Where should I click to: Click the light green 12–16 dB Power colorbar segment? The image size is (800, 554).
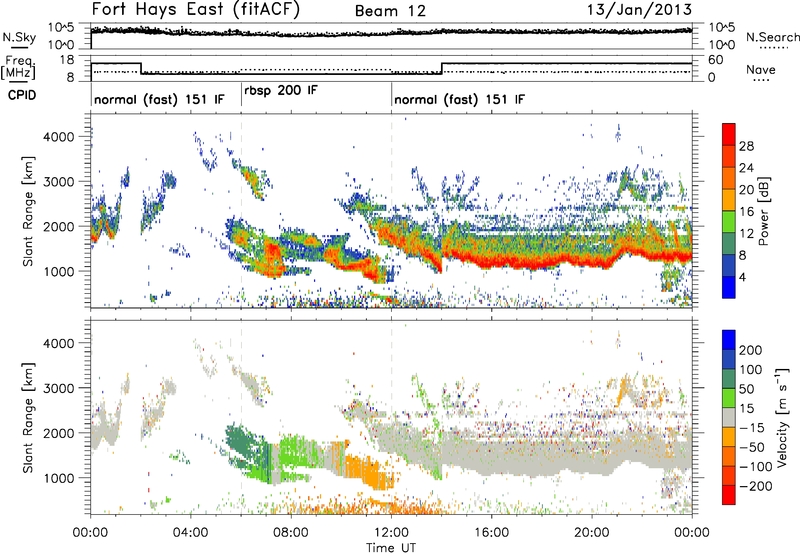[x=729, y=222]
